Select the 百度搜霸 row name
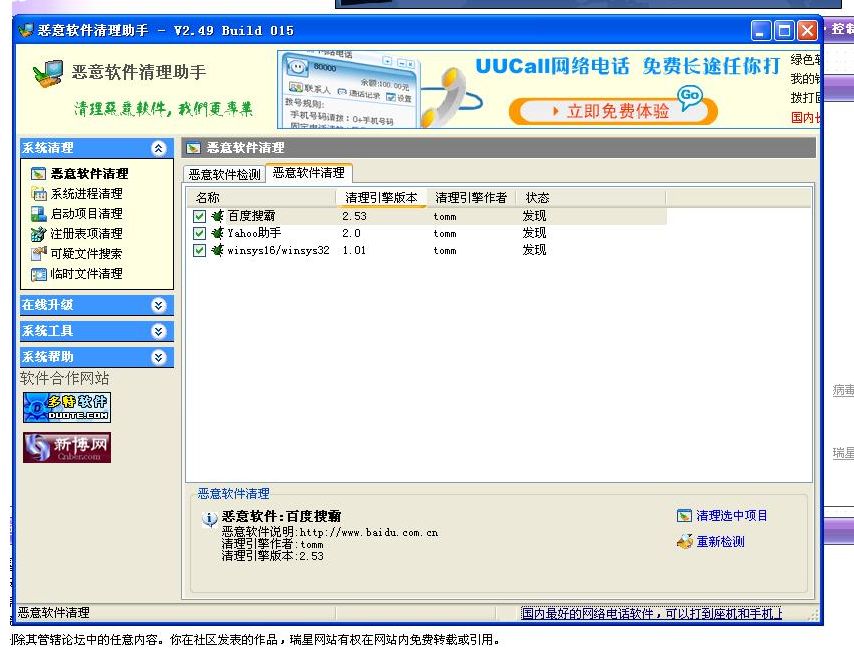Screen dimensions: 854x655 (251, 216)
